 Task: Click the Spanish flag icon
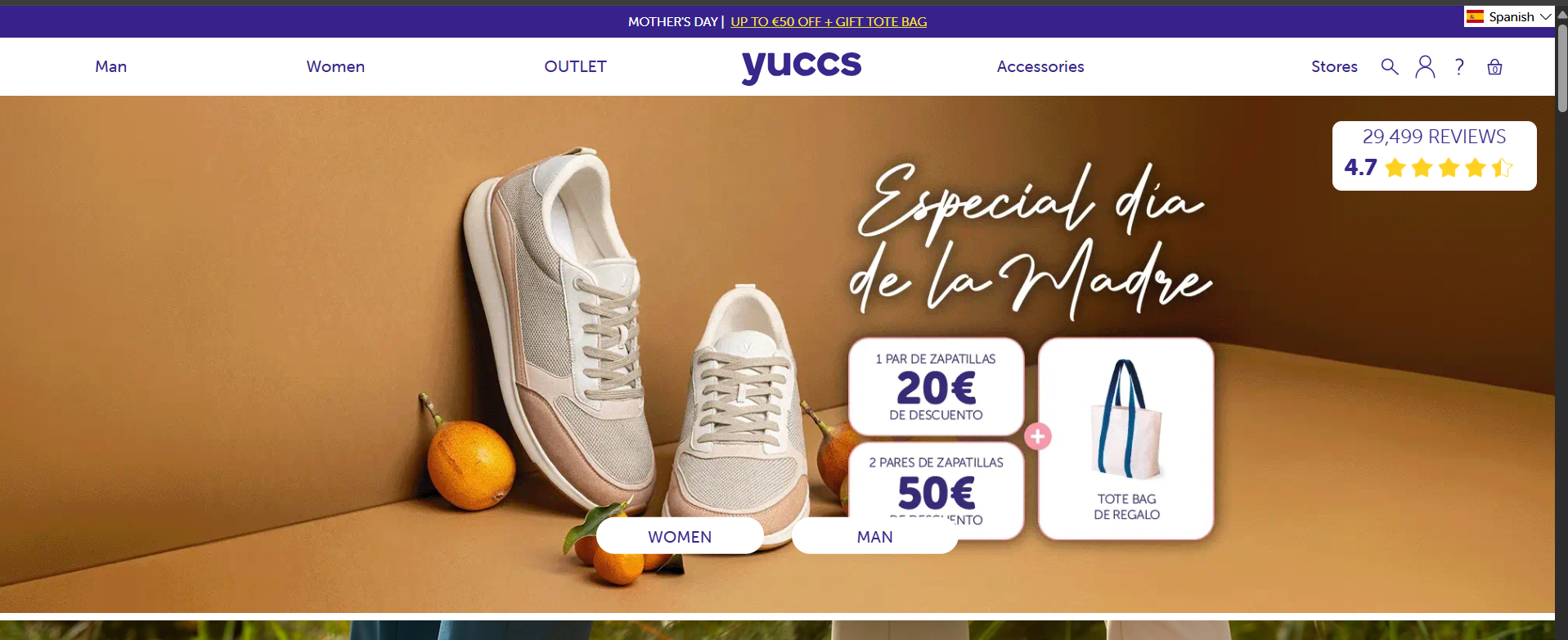pyautogui.click(x=1475, y=16)
